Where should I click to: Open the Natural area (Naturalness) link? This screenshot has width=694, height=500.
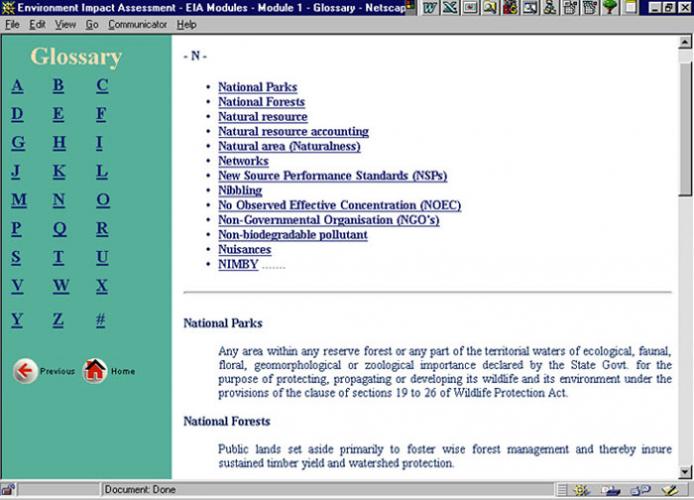coord(289,146)
